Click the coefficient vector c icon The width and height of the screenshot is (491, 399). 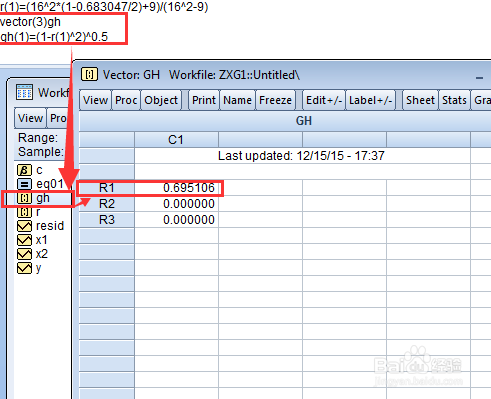(24, 170)
